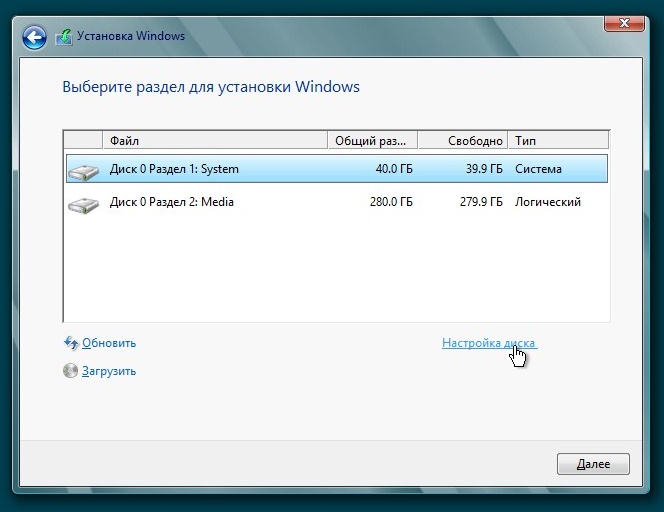The height and width of the screenshot is (512, 664).
Task: Open the Обновить link
Action: tap(109, 343)
